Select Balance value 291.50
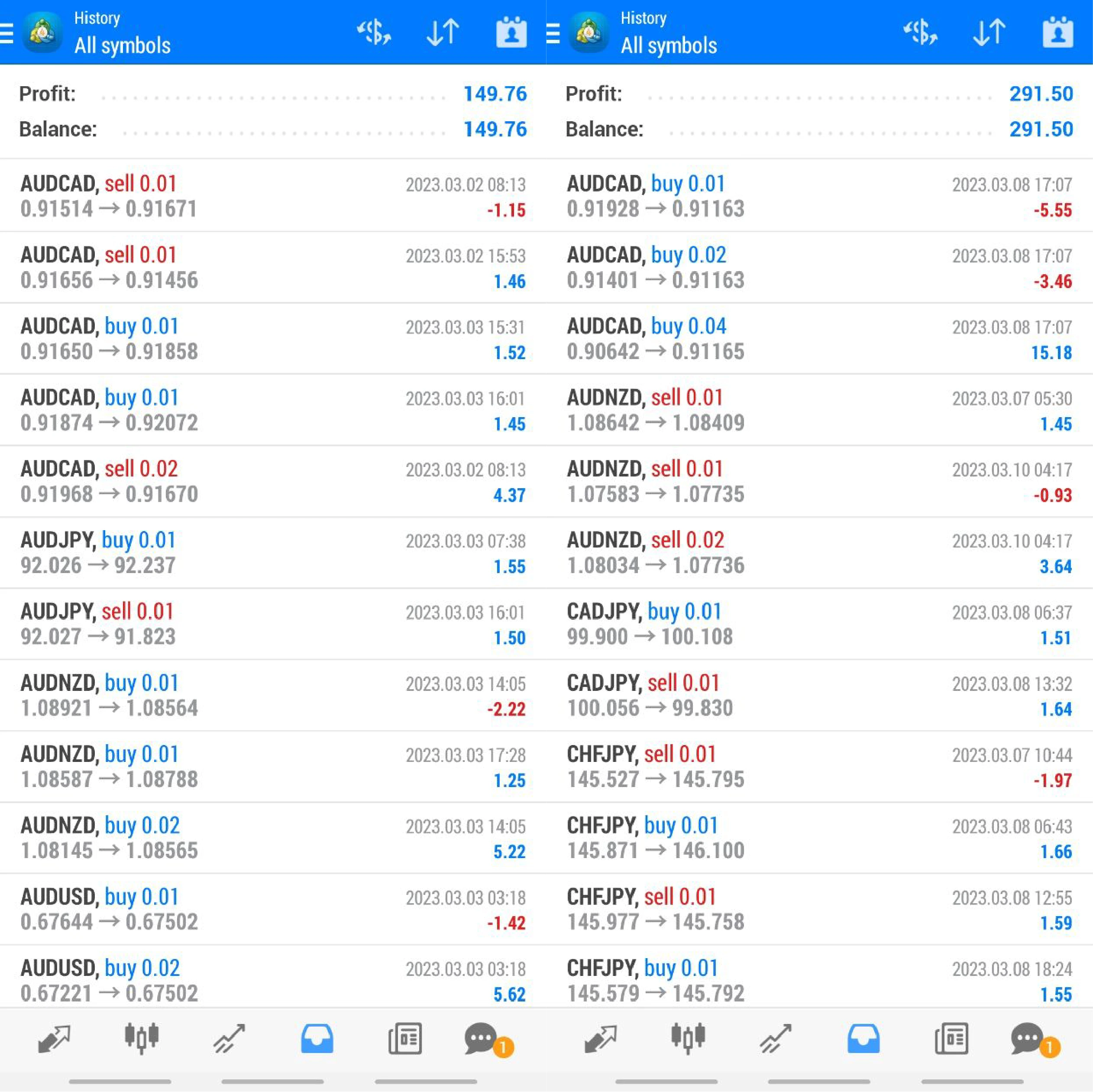This screenshot has width=1093, height=1092. pos(1041,130)
